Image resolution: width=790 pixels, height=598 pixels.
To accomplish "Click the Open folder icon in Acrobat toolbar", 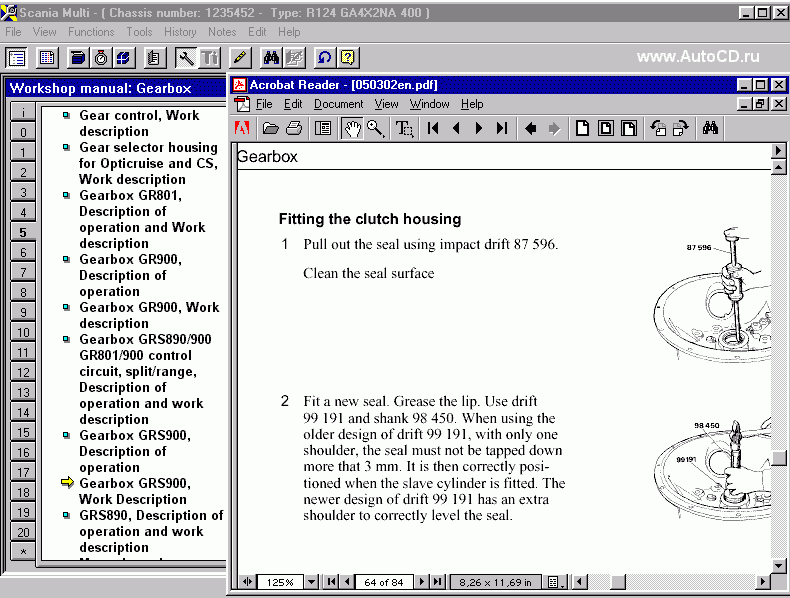I will pos(271,128).
